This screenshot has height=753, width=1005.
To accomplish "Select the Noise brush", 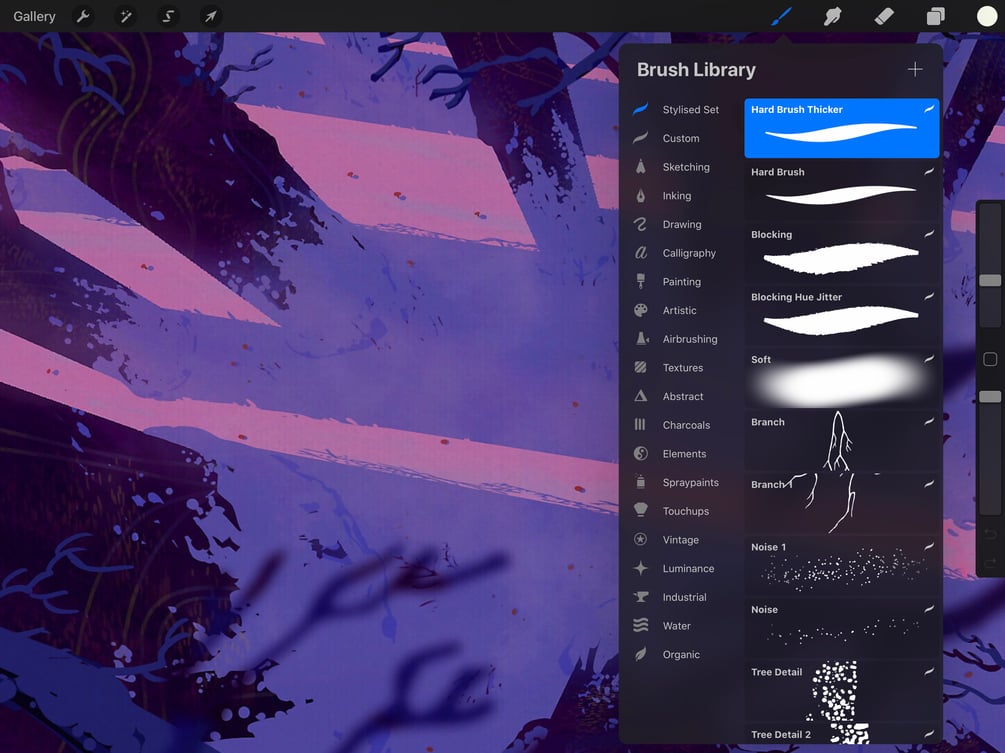I will click(842, 628).
